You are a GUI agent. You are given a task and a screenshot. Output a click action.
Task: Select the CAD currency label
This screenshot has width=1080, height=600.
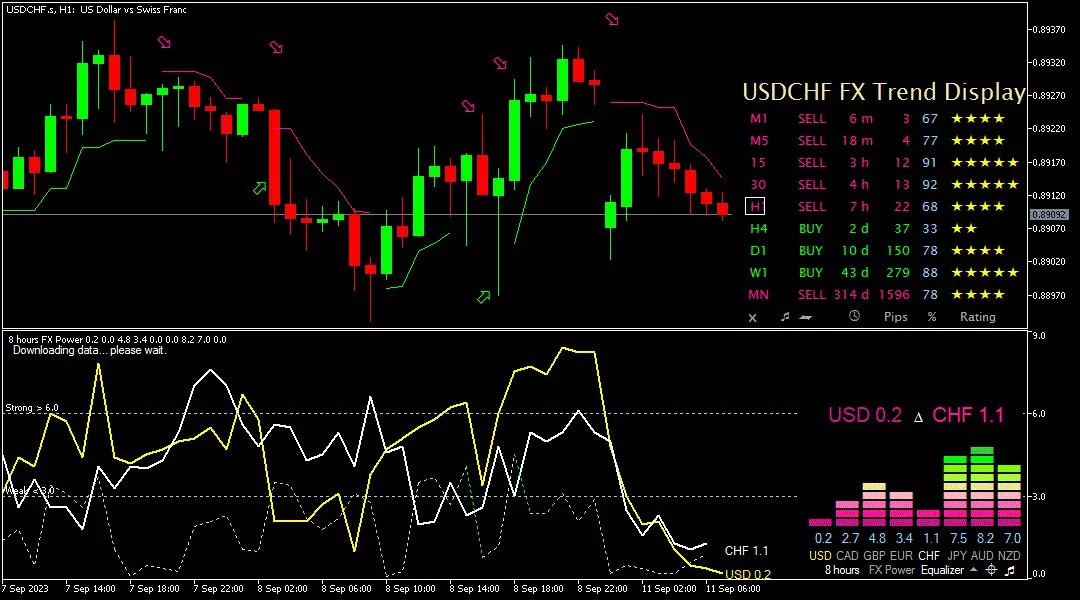click(847, 555)
